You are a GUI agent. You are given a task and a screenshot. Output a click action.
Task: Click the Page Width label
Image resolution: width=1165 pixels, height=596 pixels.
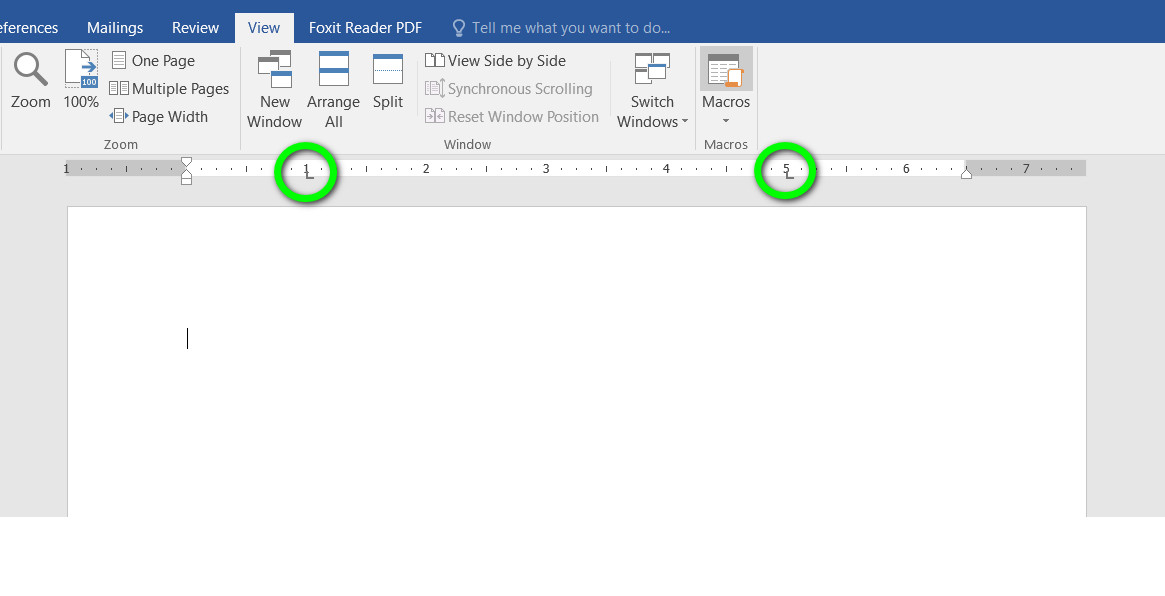pyautogui.click(x=169, y=117)
